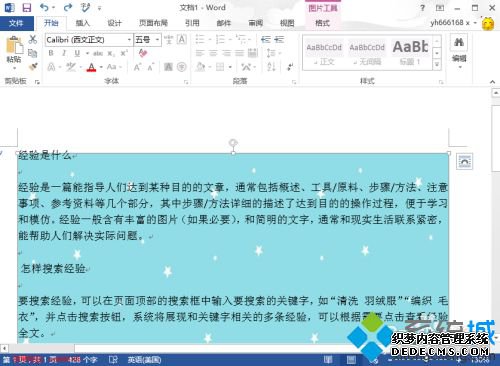Screen dimensions: 500x366
Task: Toggle Underline formatting
Action: (x=77, y=53)
